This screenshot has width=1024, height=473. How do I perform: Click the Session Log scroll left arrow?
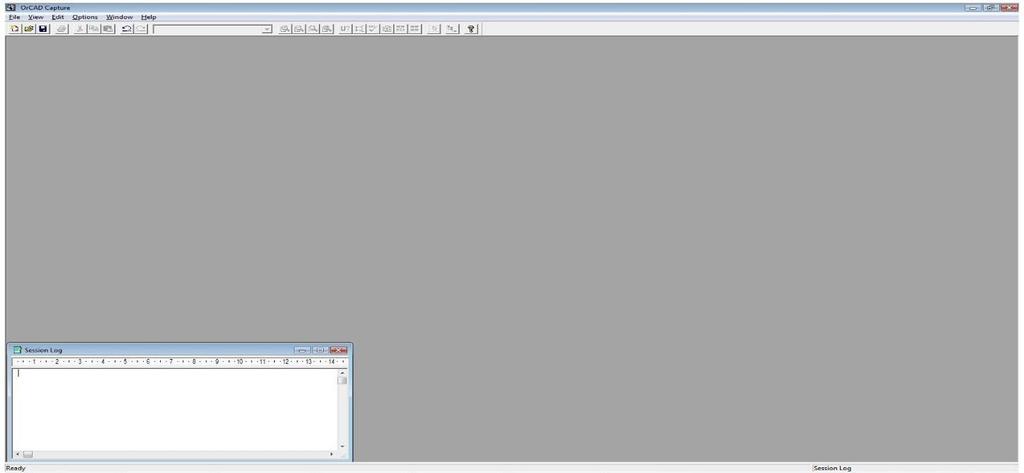[17, 453]
